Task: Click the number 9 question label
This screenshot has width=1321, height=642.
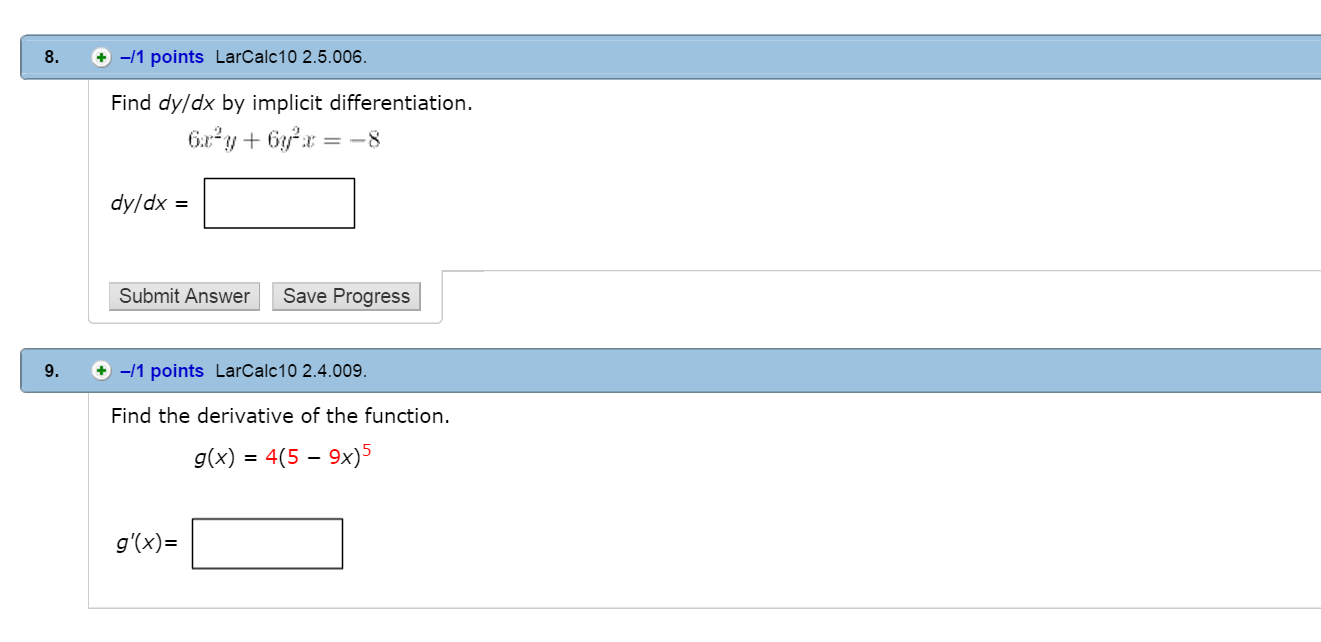Action: (46, 371)
